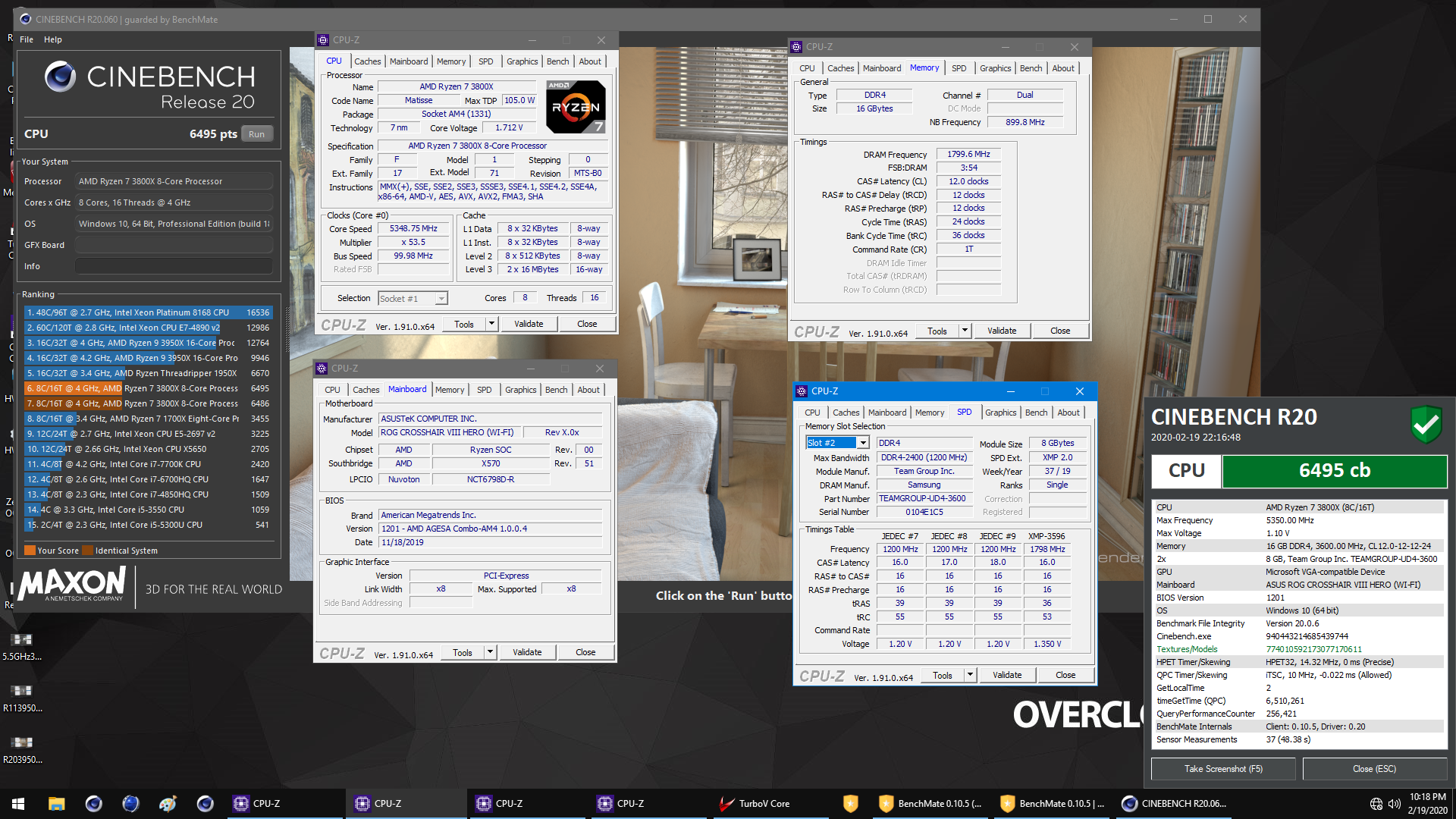Open second CPU-Z taskbar item
This screenshot has height=819, width=1456.
(407, 804)
